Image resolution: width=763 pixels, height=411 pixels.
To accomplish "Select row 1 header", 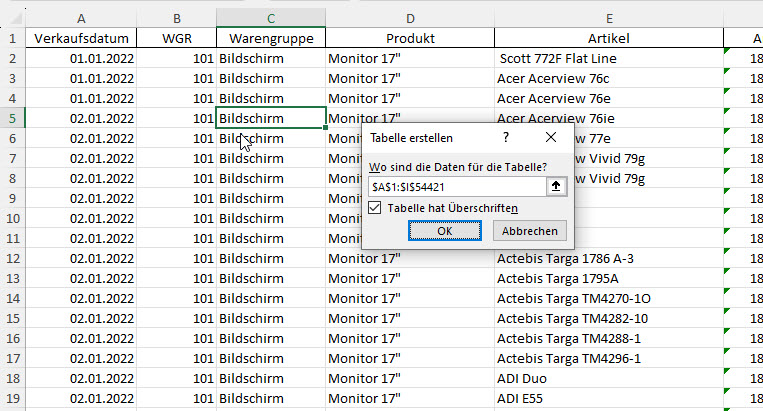I will (x=12, y=38).
